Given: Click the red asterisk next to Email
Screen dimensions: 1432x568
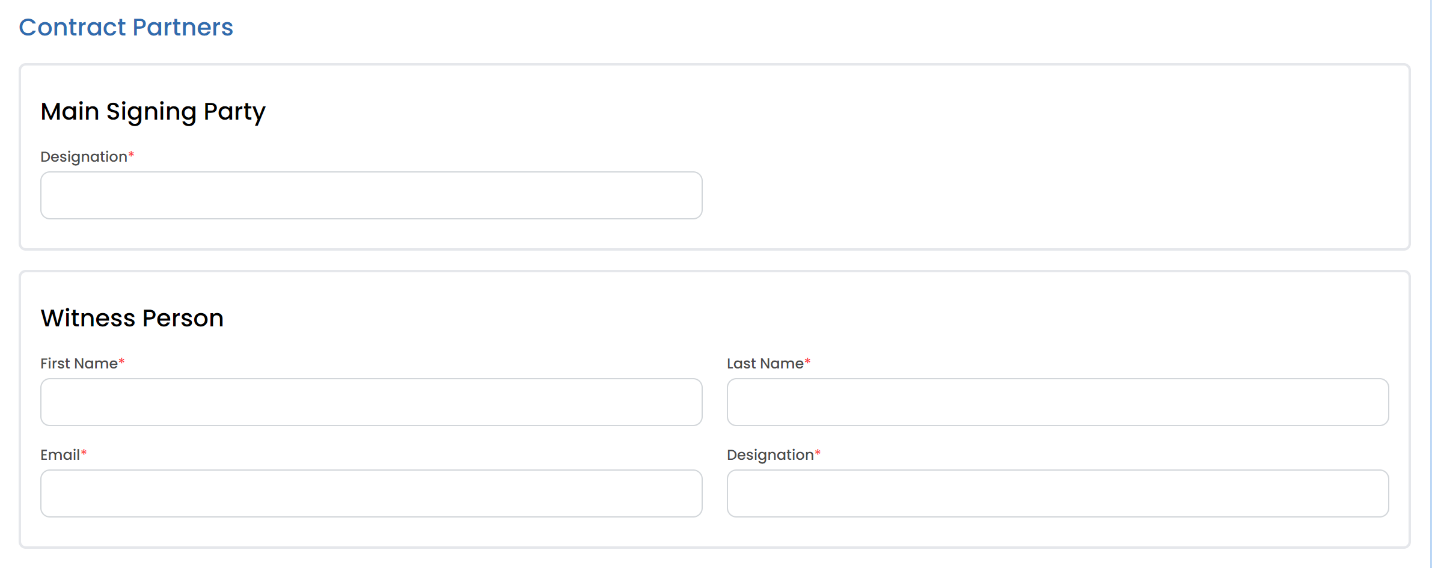Looking at the screenshot, I should coord(84,453).
